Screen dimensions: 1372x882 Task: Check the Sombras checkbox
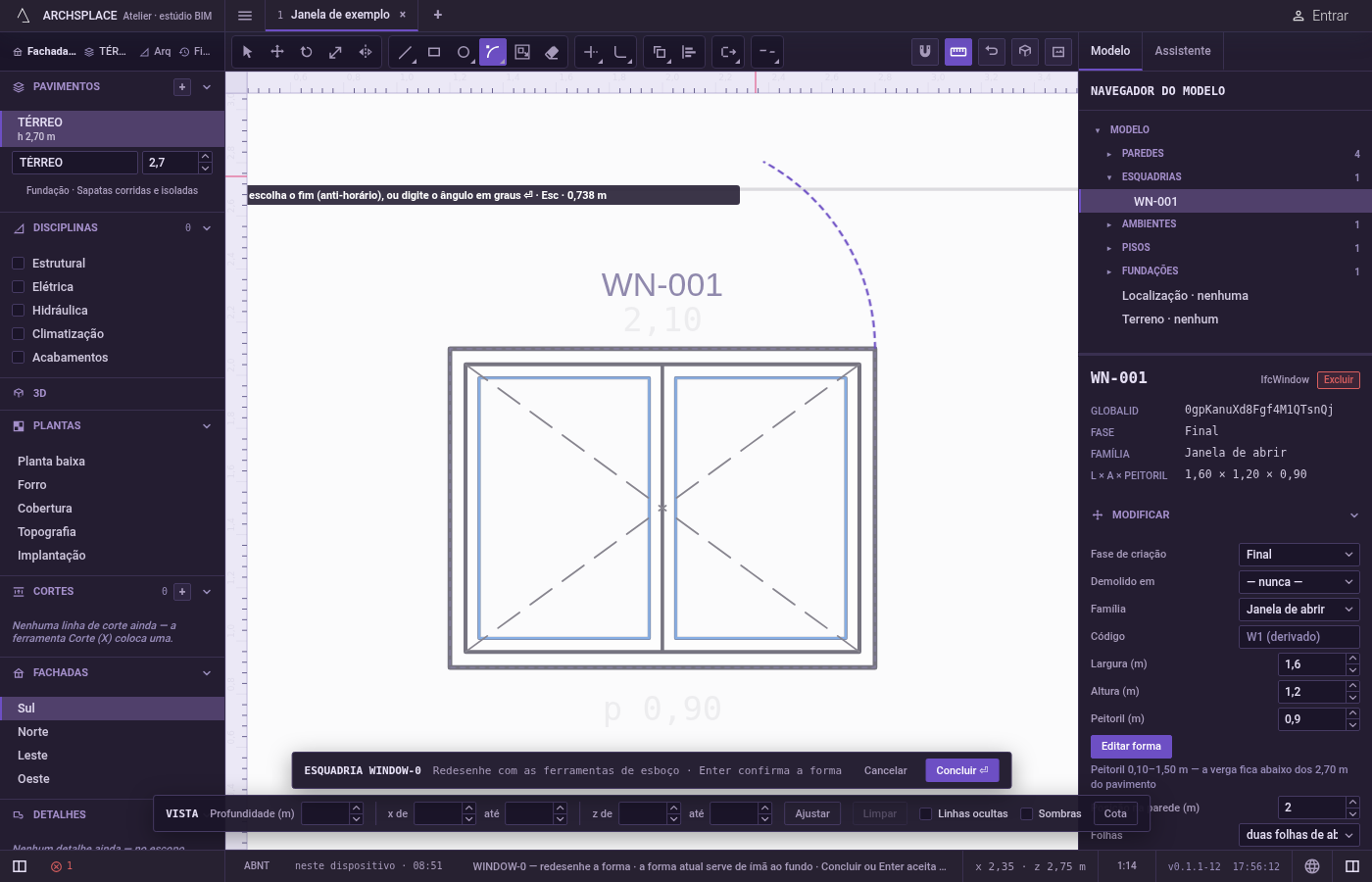click(1026, 813)
